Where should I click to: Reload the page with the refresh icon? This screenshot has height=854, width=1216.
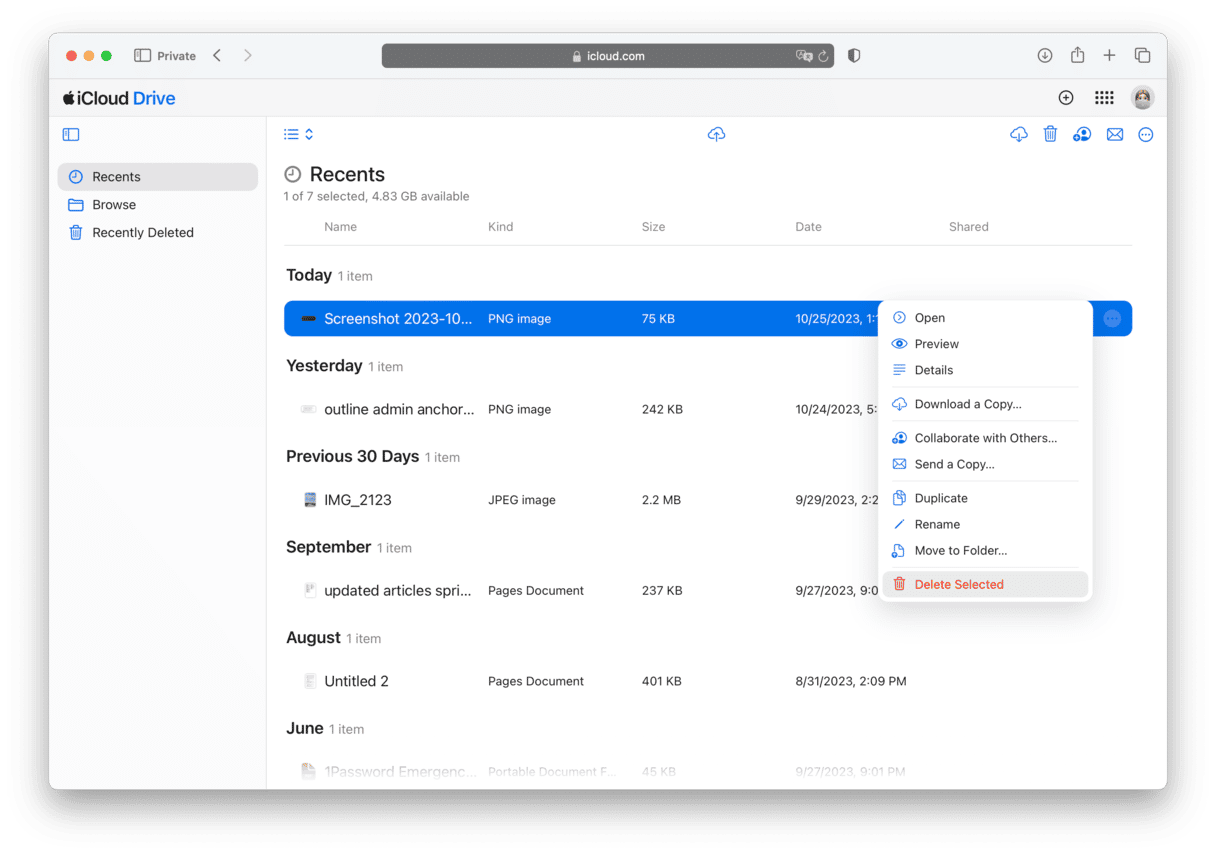(823, 56)
